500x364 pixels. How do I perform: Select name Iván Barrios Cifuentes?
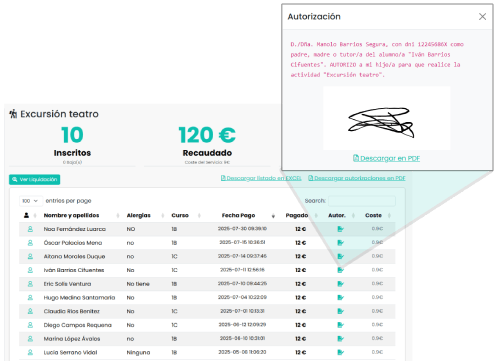[74, 270]
